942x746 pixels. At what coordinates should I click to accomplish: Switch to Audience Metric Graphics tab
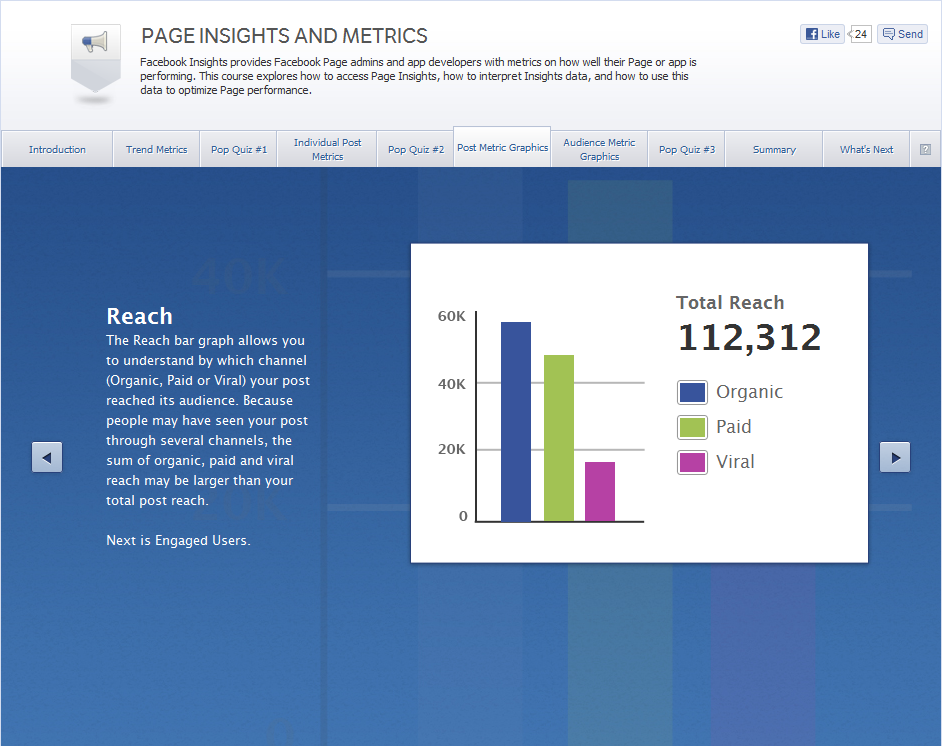599,150
